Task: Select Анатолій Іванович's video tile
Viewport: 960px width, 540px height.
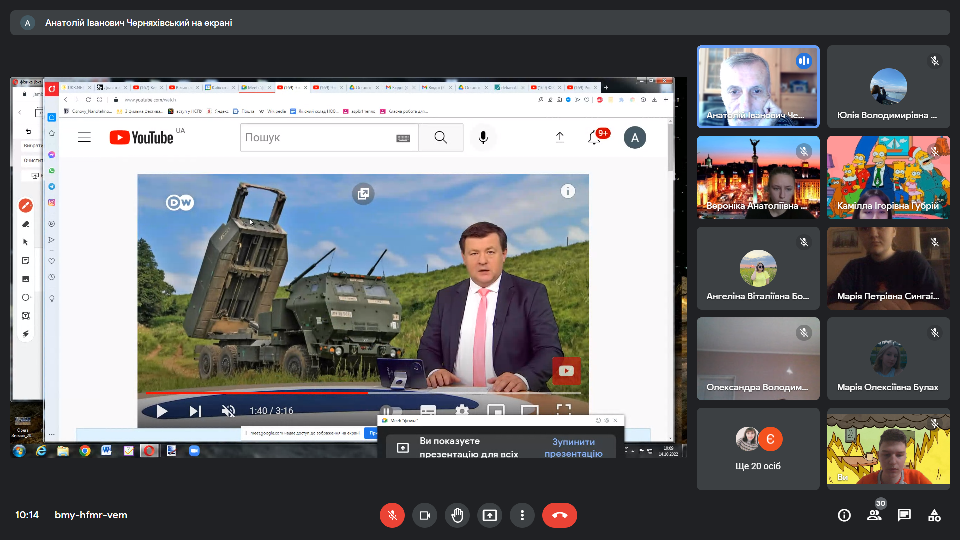Action: 758,85
